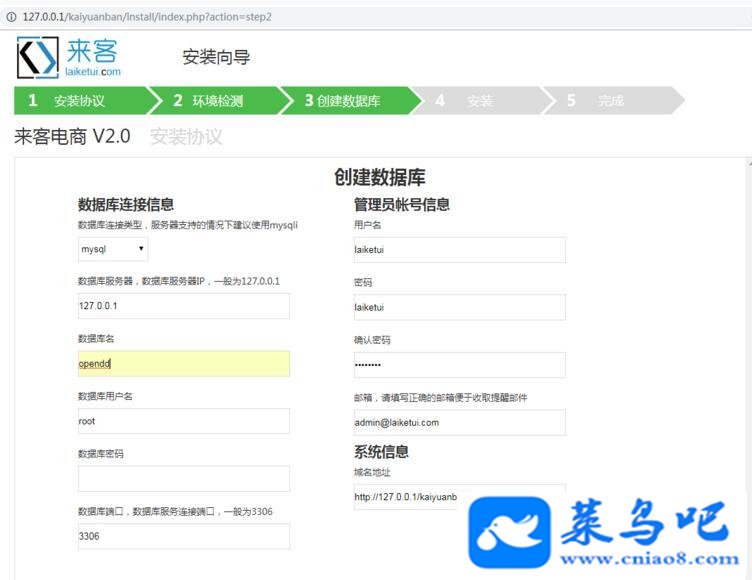Click the email field admin@laiketui.com
752x580 pixels.
tap(459, 423)
